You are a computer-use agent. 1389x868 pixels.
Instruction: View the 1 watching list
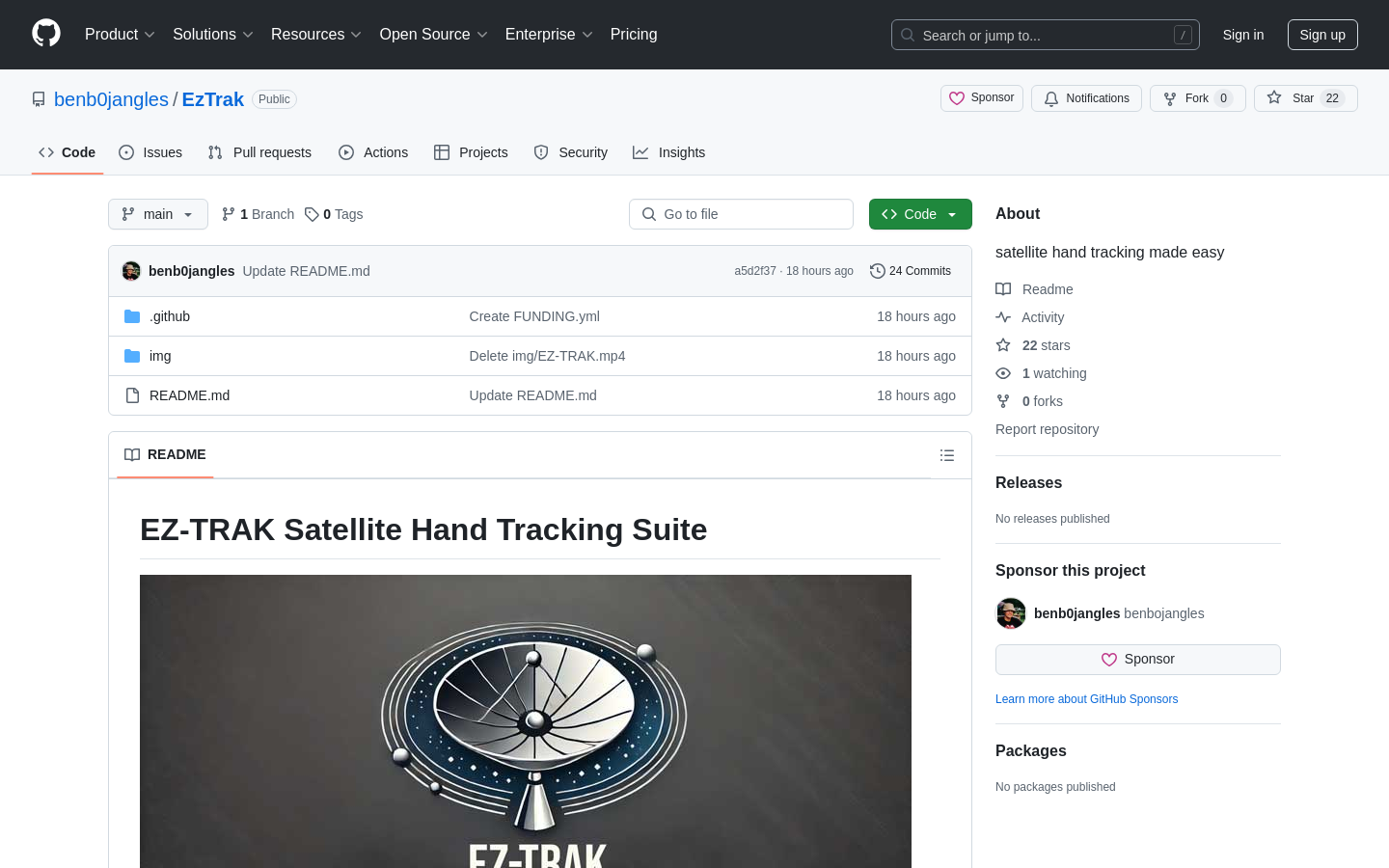point(1041,373)
